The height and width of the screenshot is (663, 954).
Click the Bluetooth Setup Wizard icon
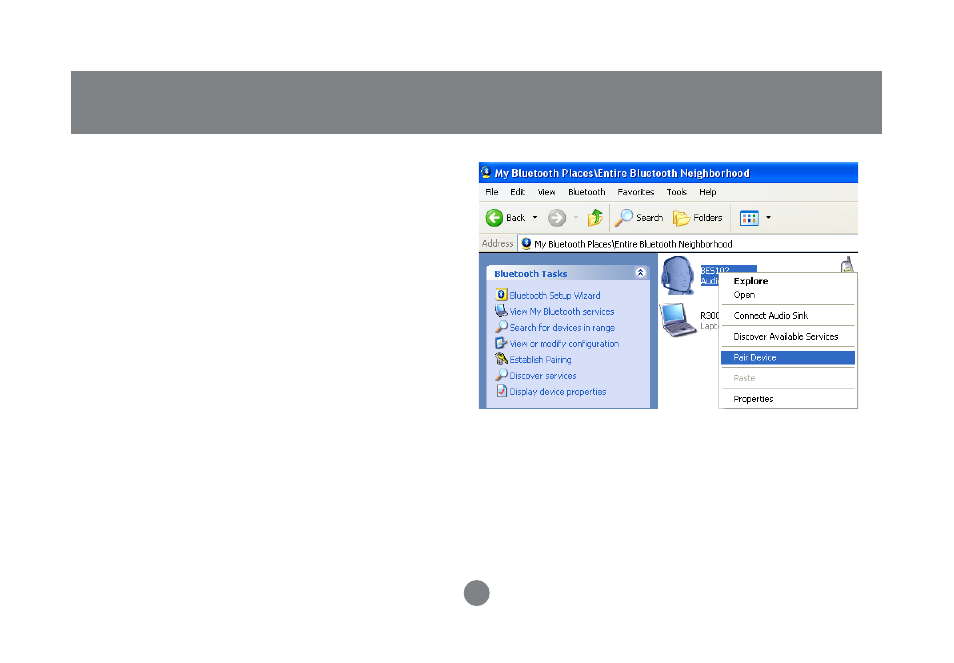point(501,295)
